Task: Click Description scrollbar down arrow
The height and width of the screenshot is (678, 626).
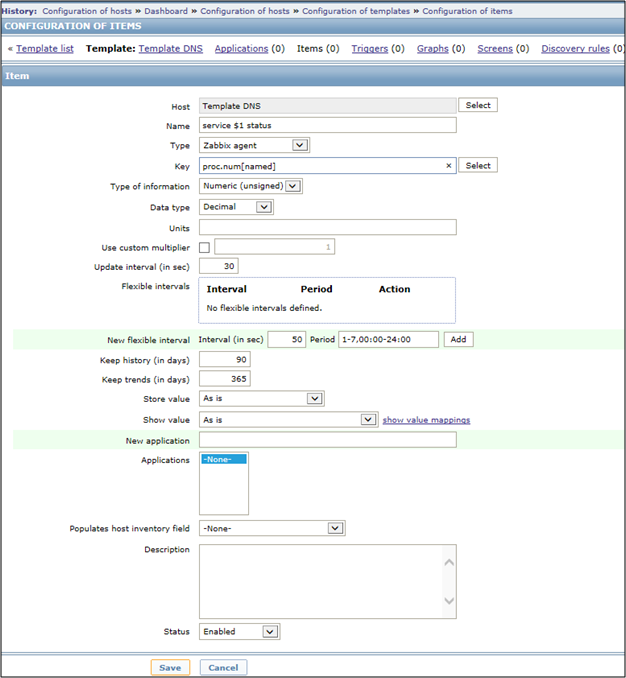Action: 449,601
